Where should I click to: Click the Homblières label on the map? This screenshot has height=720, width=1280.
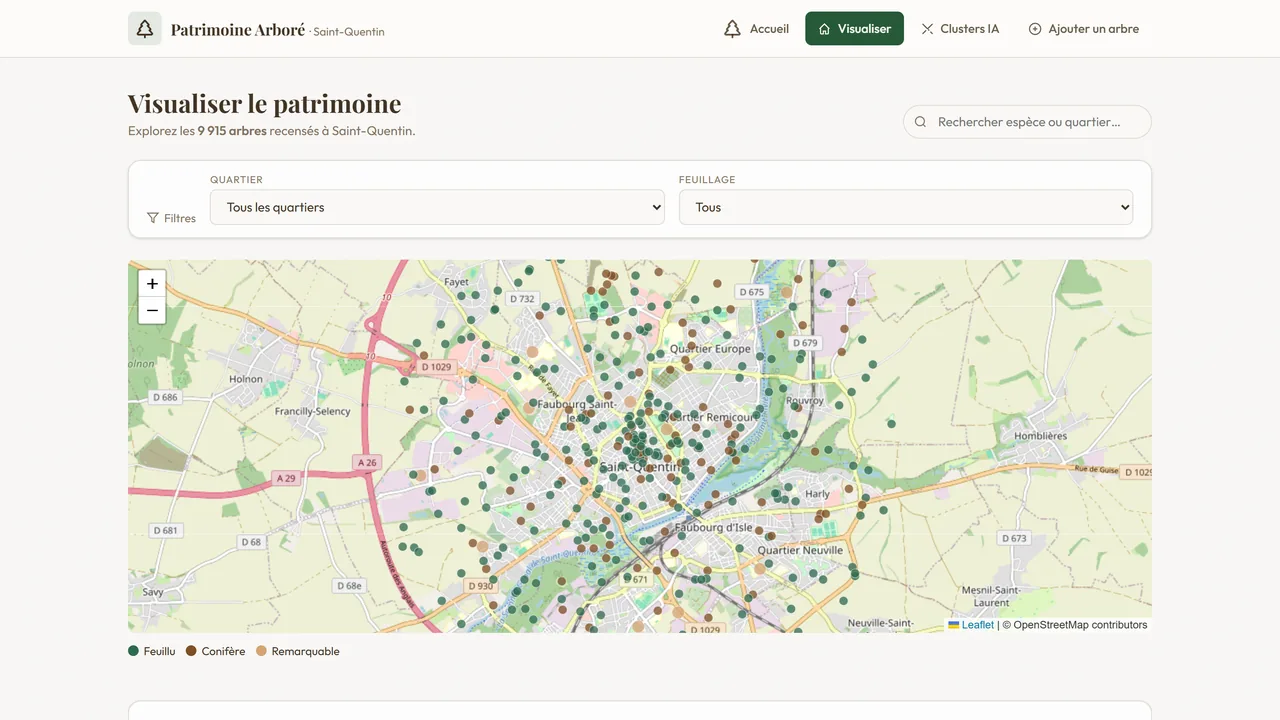(x=1041, y=436)
